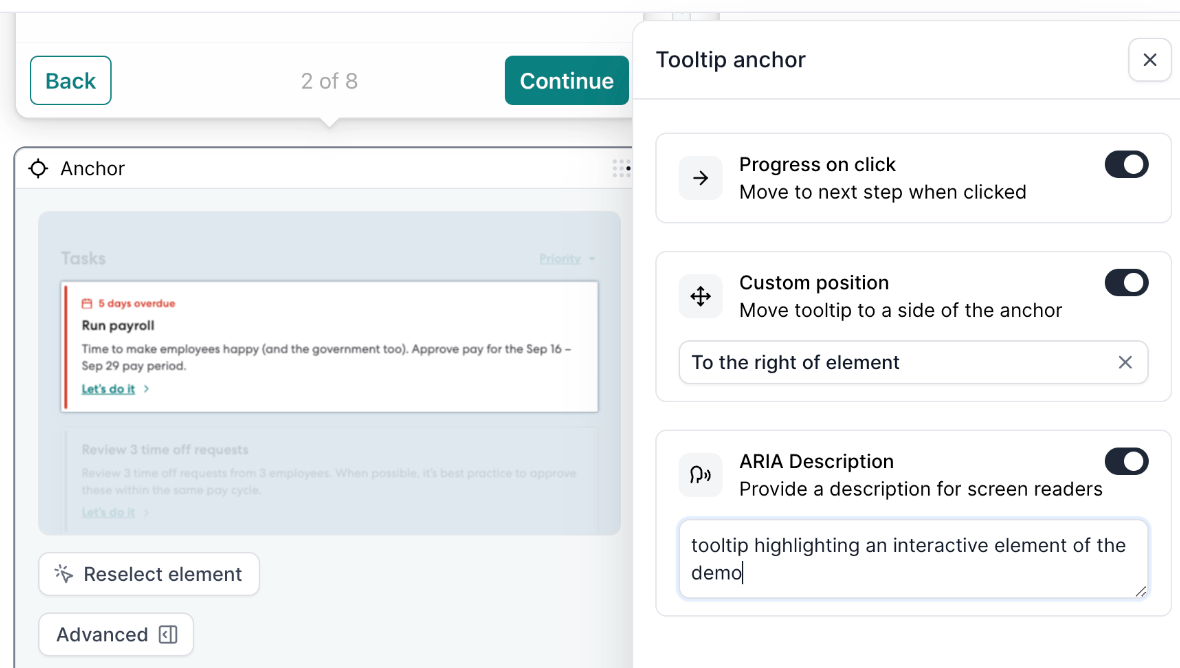Turn off the Custom position toggle

click(x=1126, y=283)
